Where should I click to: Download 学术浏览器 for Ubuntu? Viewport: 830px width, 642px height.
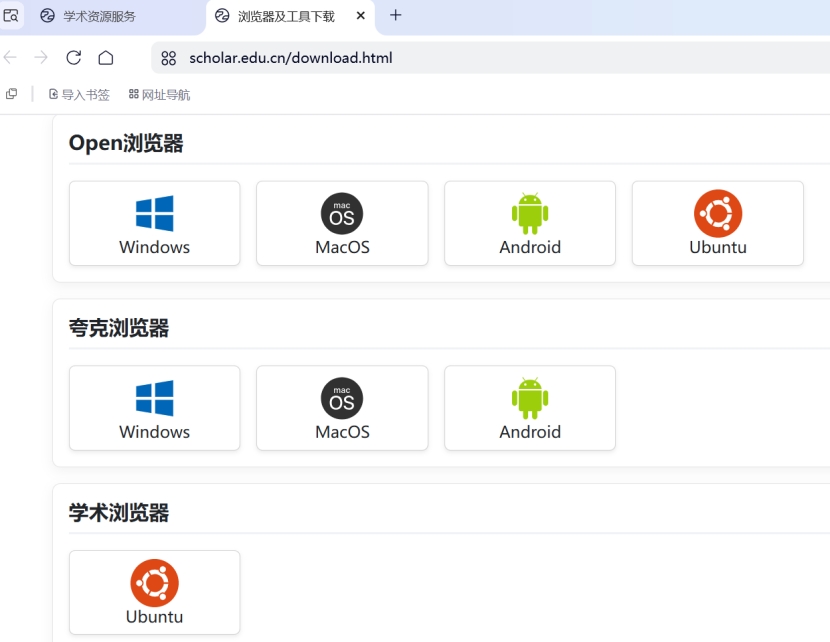coord(155,593)
